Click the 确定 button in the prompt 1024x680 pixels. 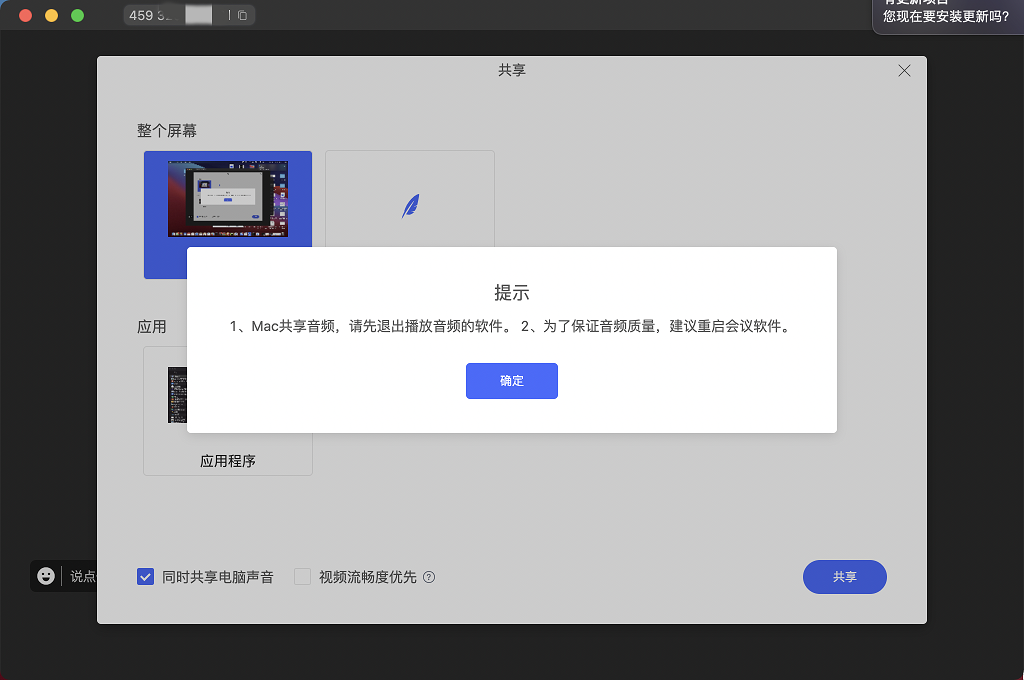(511, 381)
